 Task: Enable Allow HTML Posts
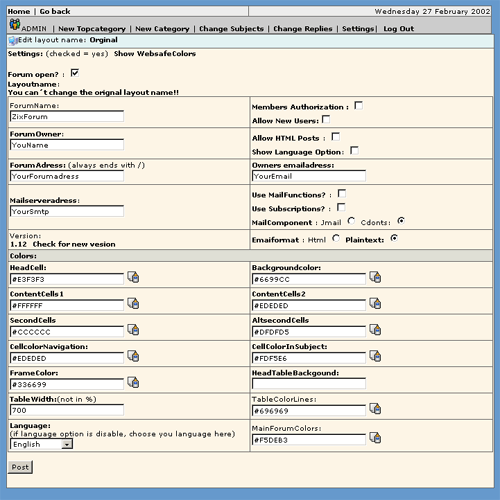point(336,137)
